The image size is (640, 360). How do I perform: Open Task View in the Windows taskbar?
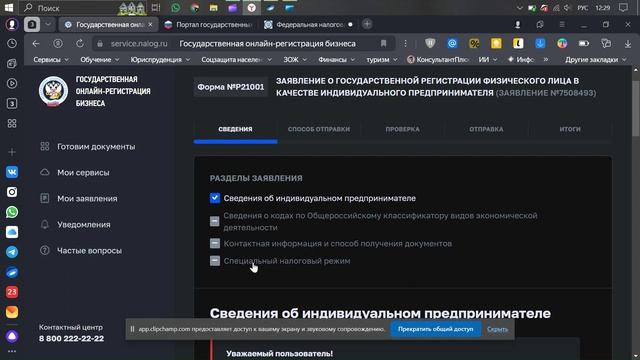point(156,8)
